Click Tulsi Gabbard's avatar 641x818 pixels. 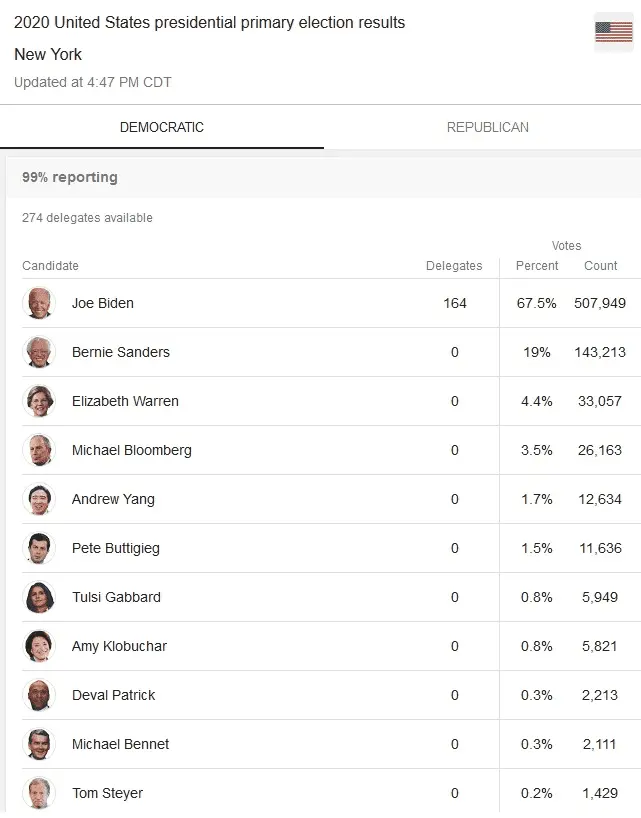tap(39, 597)
